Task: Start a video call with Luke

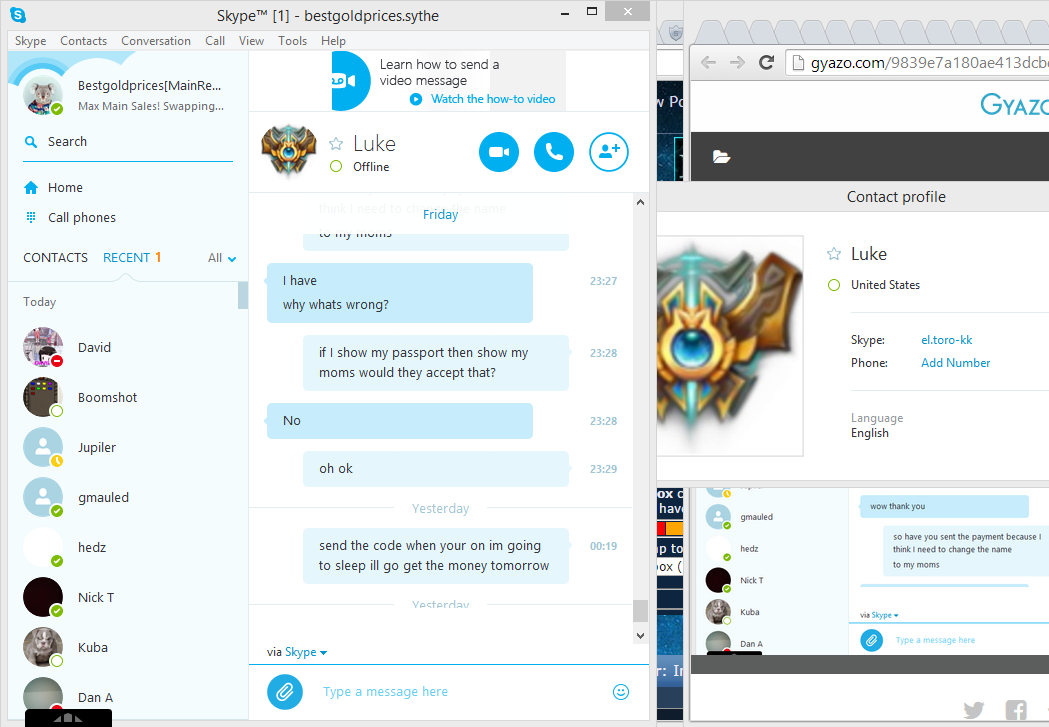Action: 499,152
